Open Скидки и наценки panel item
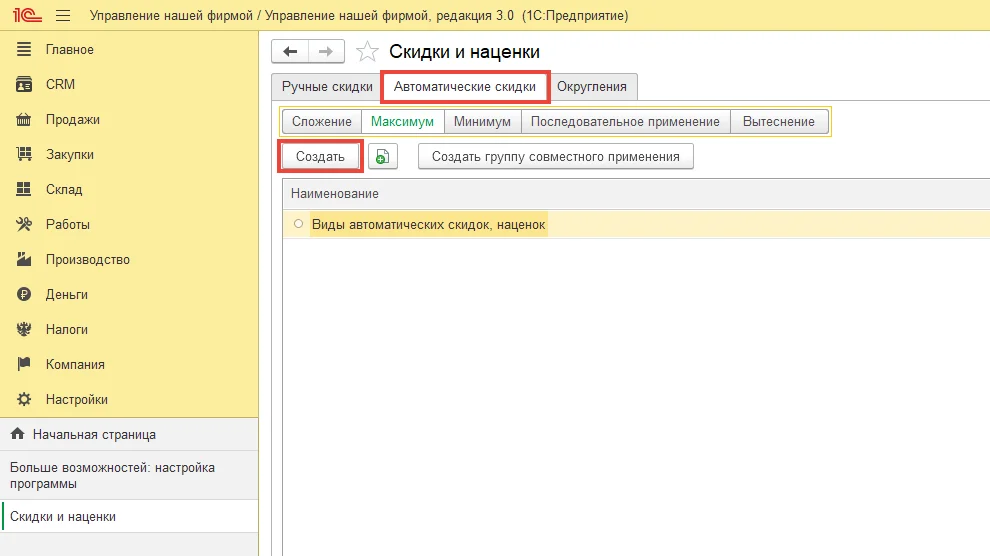 click(129, 516)
